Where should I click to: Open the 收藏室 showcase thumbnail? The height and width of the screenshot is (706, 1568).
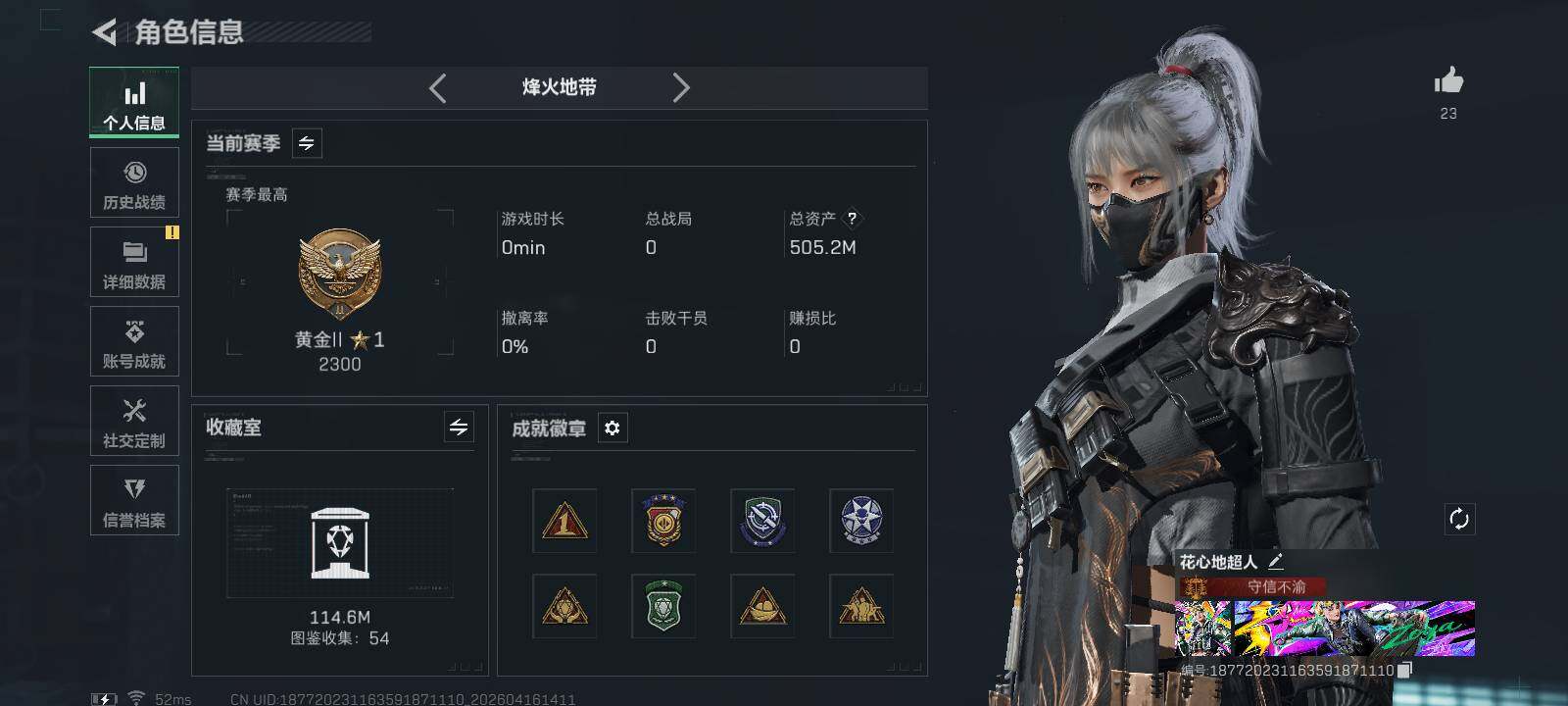(340, 542)
